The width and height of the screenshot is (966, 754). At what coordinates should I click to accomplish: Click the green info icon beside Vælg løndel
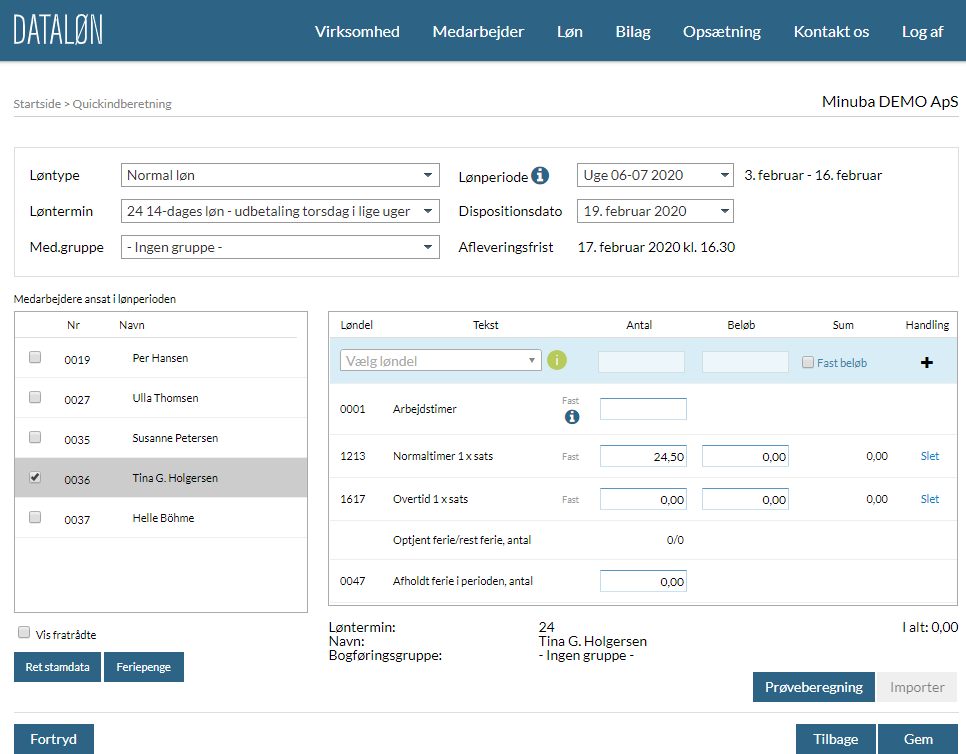point(557,360)
